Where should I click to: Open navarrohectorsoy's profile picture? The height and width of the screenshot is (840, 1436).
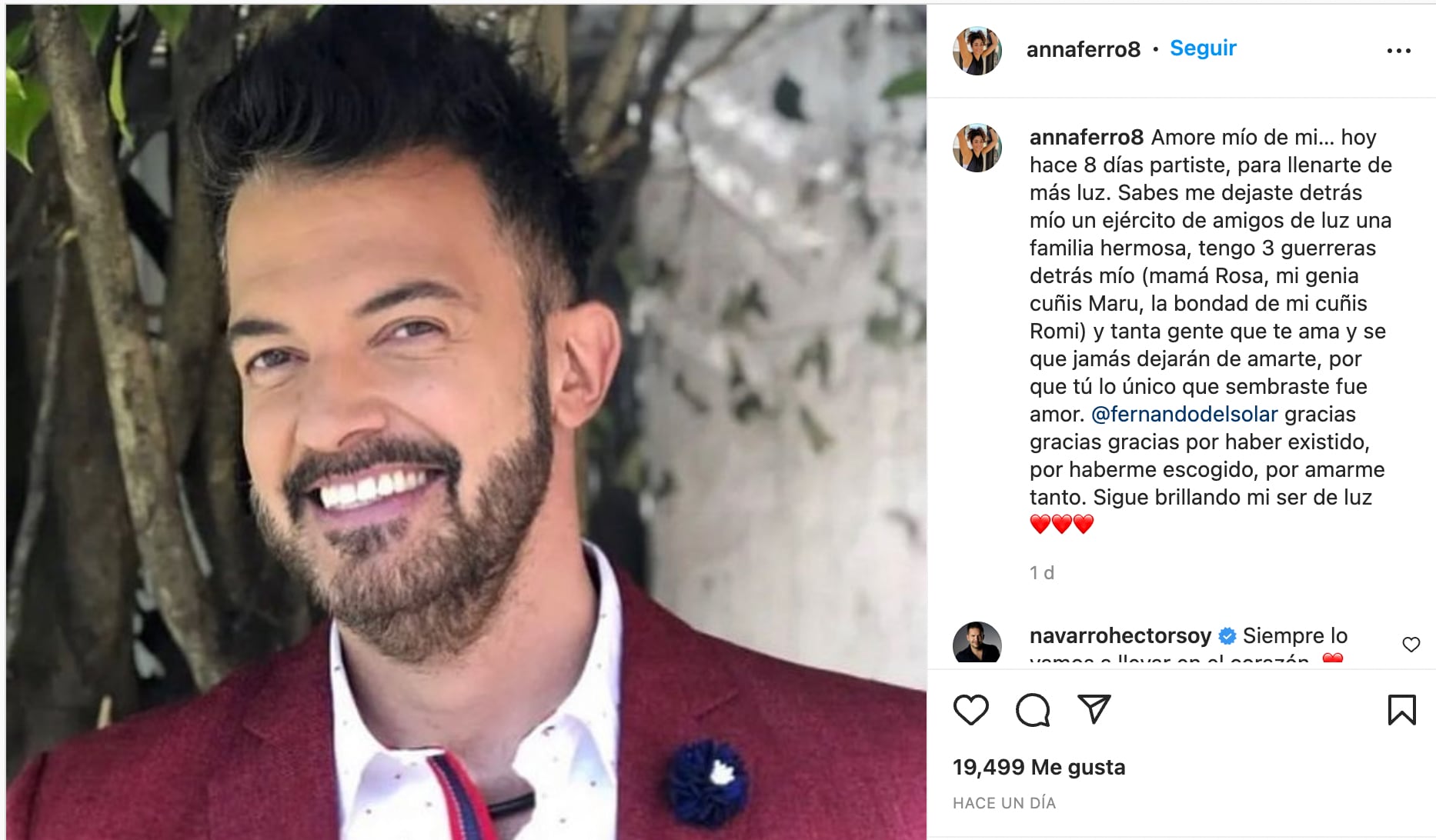977,642
